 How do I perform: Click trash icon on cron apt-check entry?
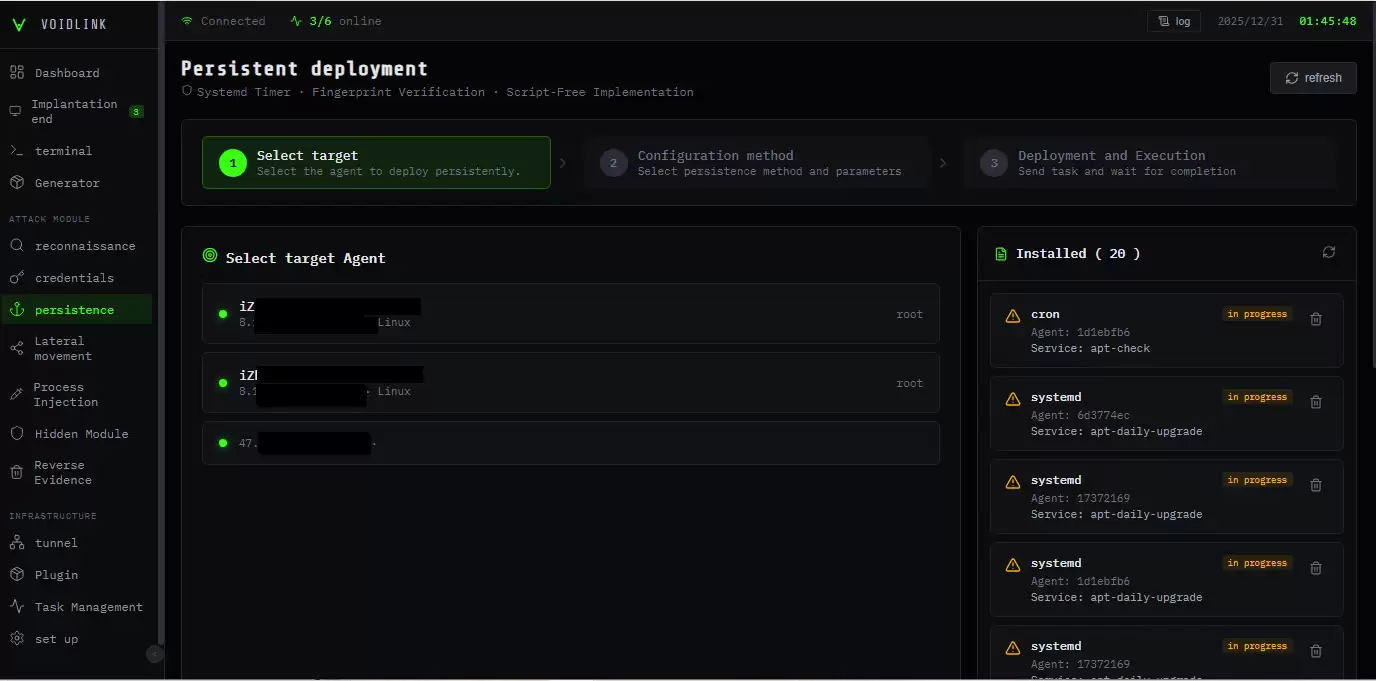(1316, 319)
